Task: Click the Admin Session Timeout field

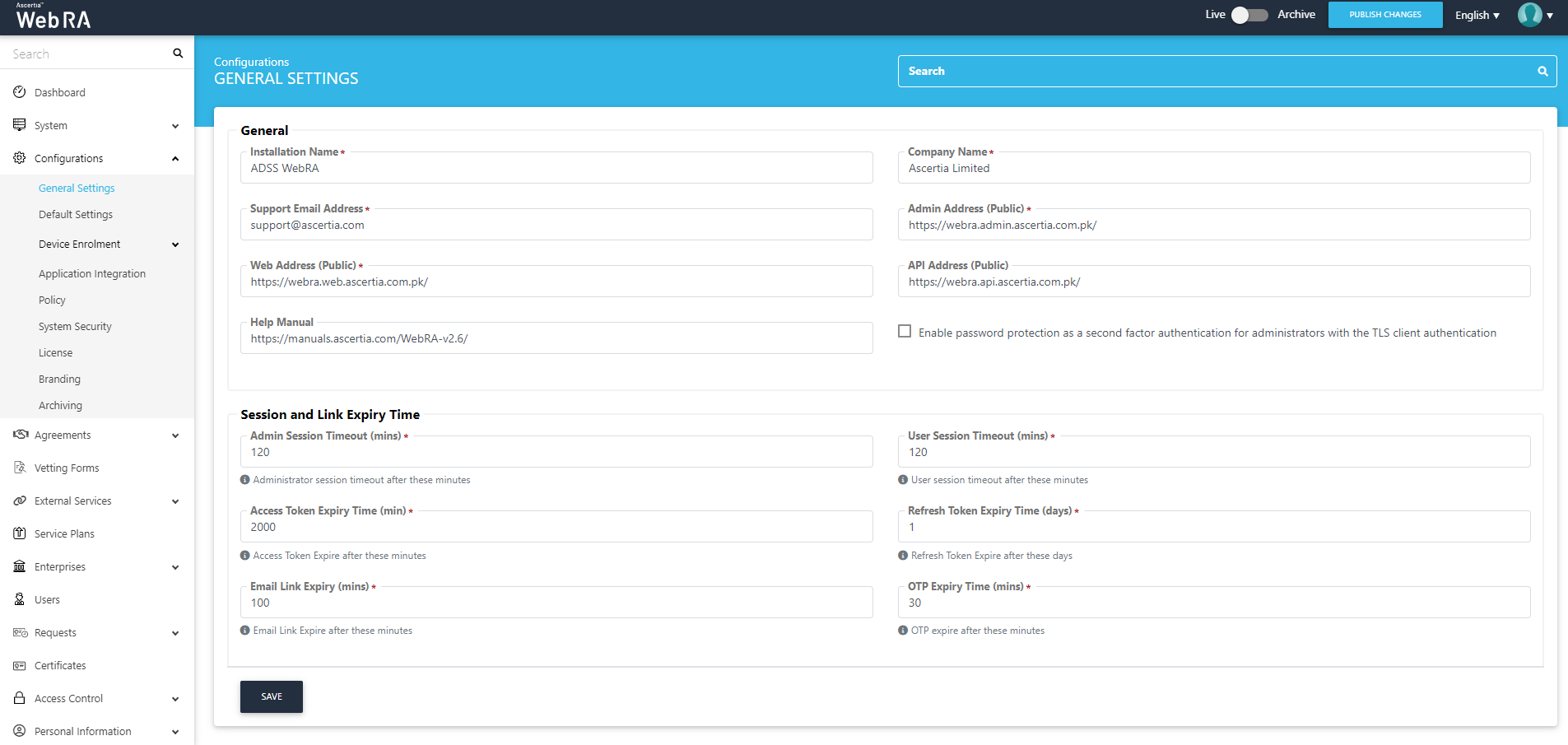Action: (x=556, y=452)
